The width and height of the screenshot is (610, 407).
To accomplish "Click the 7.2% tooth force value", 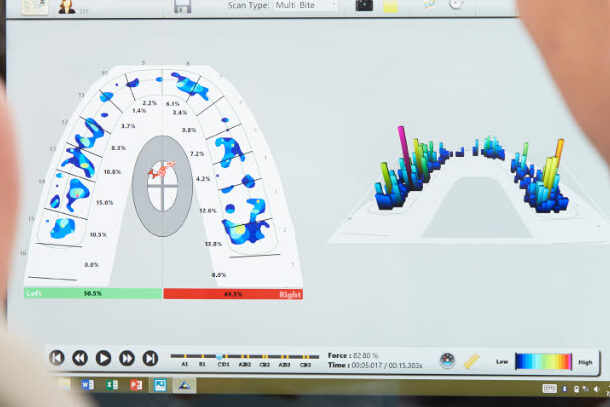I will point(197,154).
